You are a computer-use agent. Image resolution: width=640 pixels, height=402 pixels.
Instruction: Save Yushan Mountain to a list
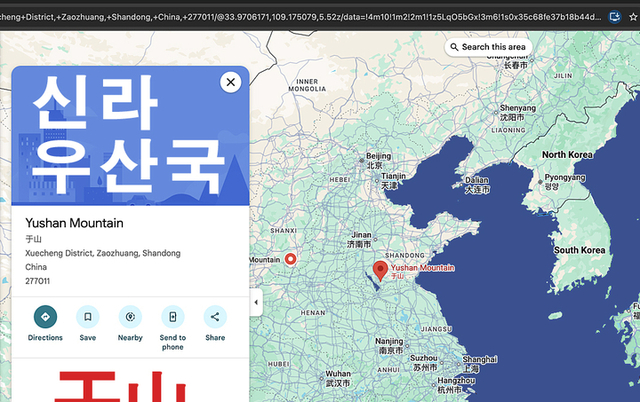coord(88,317)
